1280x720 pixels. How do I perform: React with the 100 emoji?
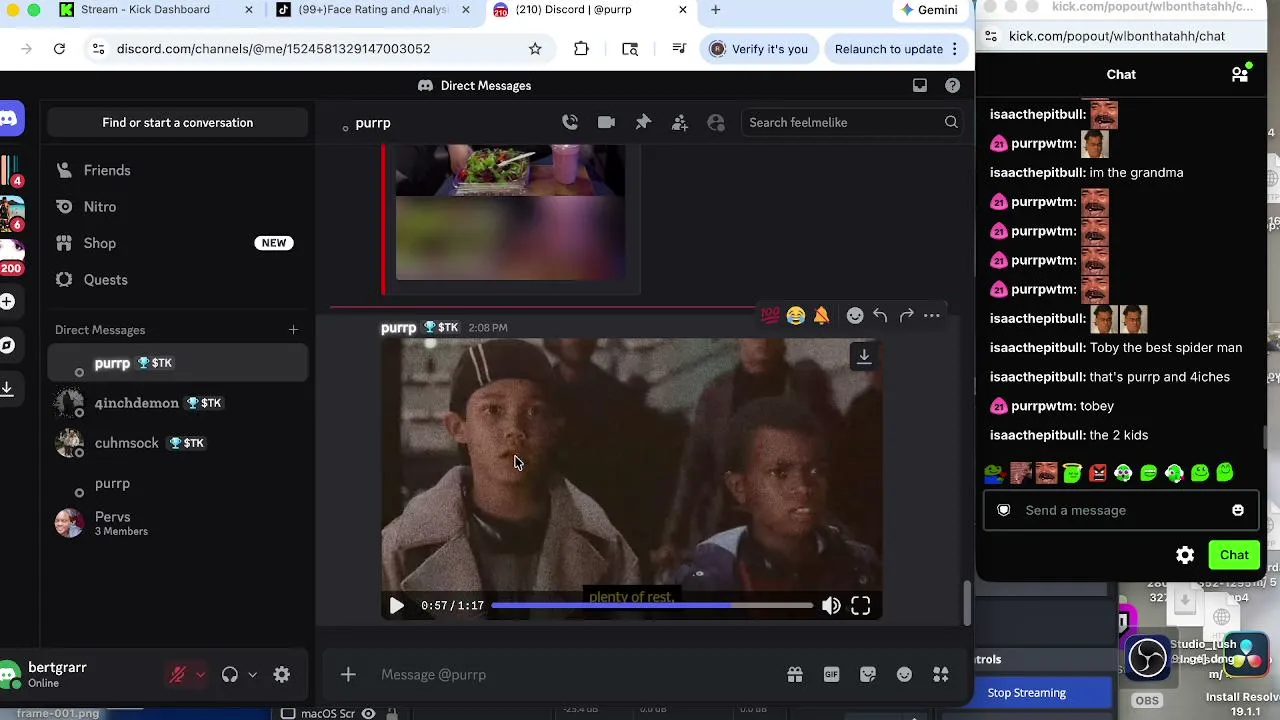pyautogui.click(x=770, y=316)
